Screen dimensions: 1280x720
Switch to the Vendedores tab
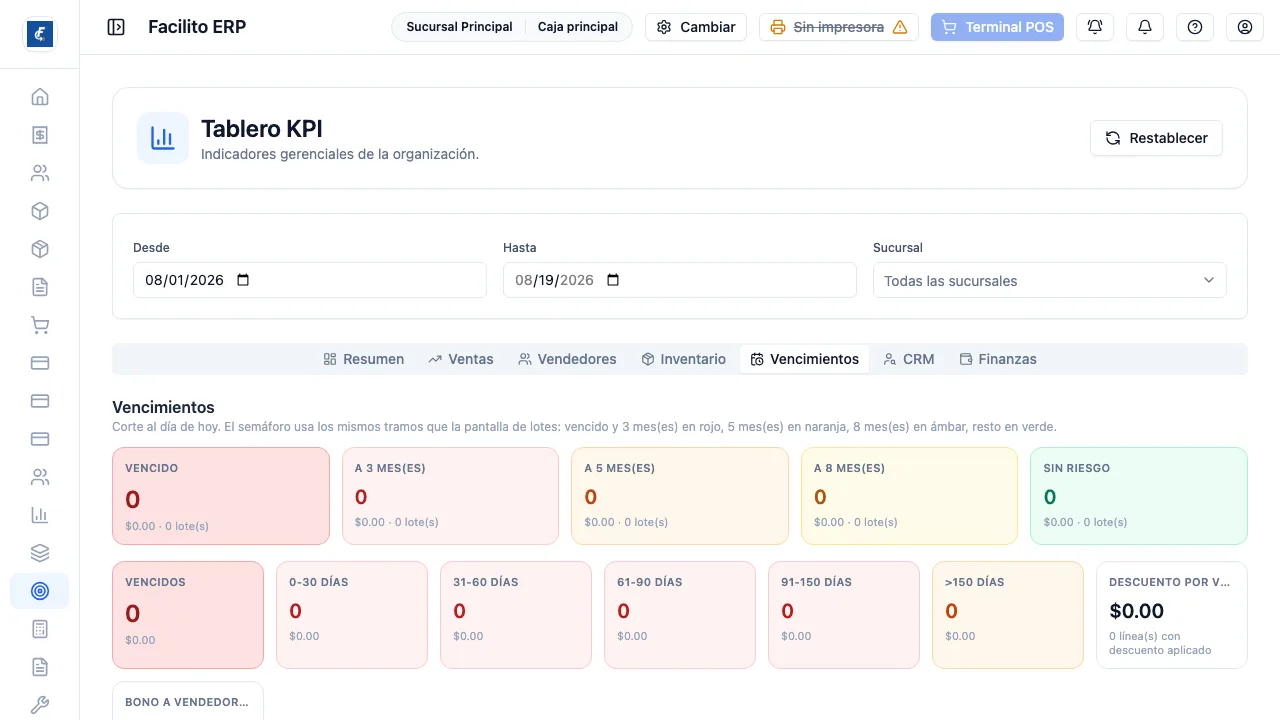click(567, 359)
